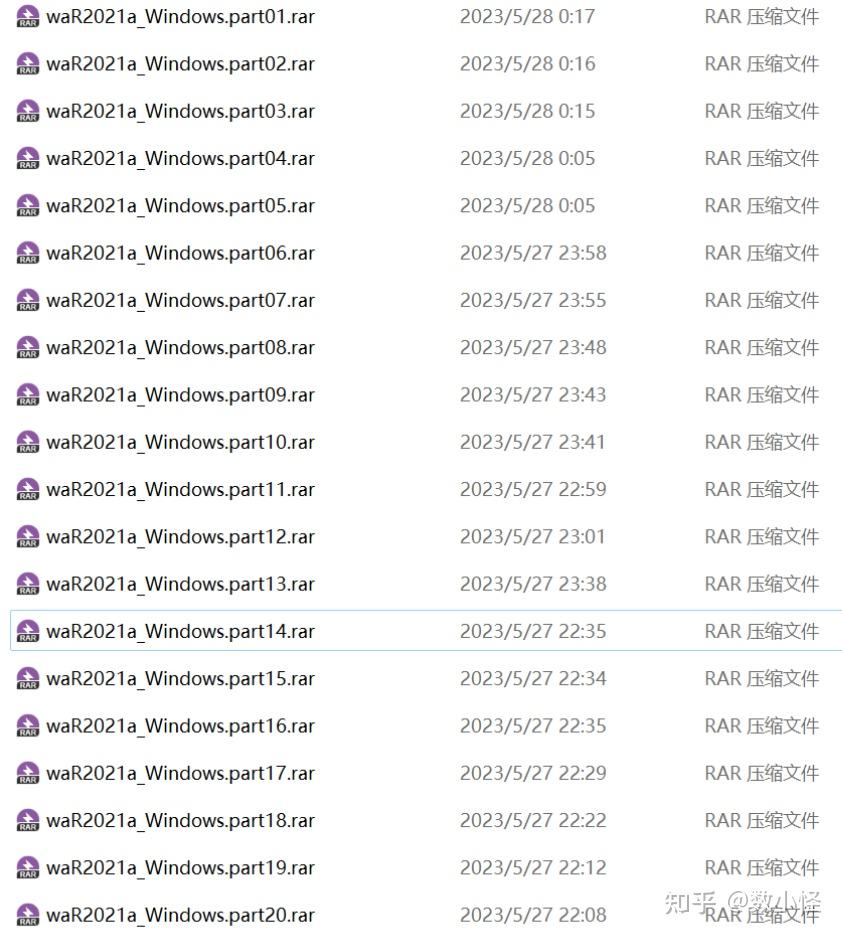Viewport: 842px width, 936px height.
Task: Select file waR2021a_Windows.part13.rar
Action: tap(180, 584)
